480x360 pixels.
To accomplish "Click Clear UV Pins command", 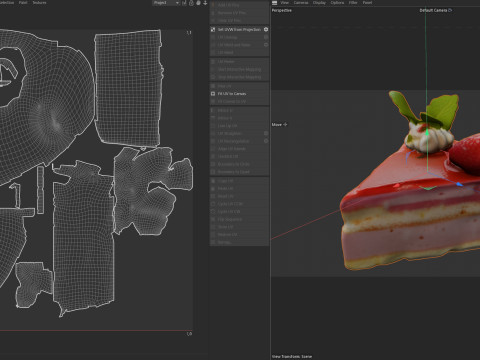I will [239, 20].
